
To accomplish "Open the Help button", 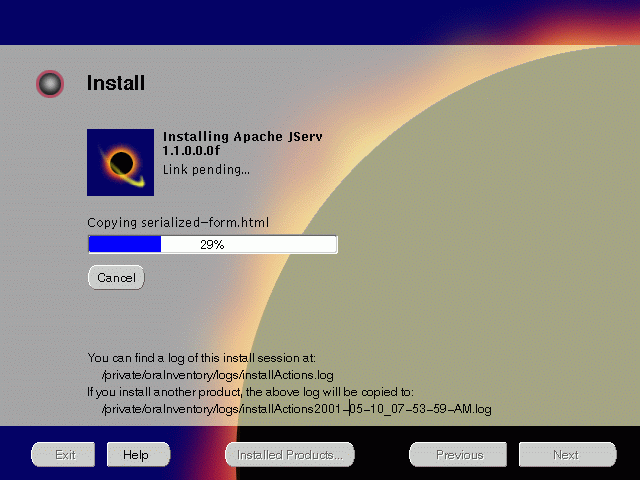I will pyautogui.click(x=138, y=454).
